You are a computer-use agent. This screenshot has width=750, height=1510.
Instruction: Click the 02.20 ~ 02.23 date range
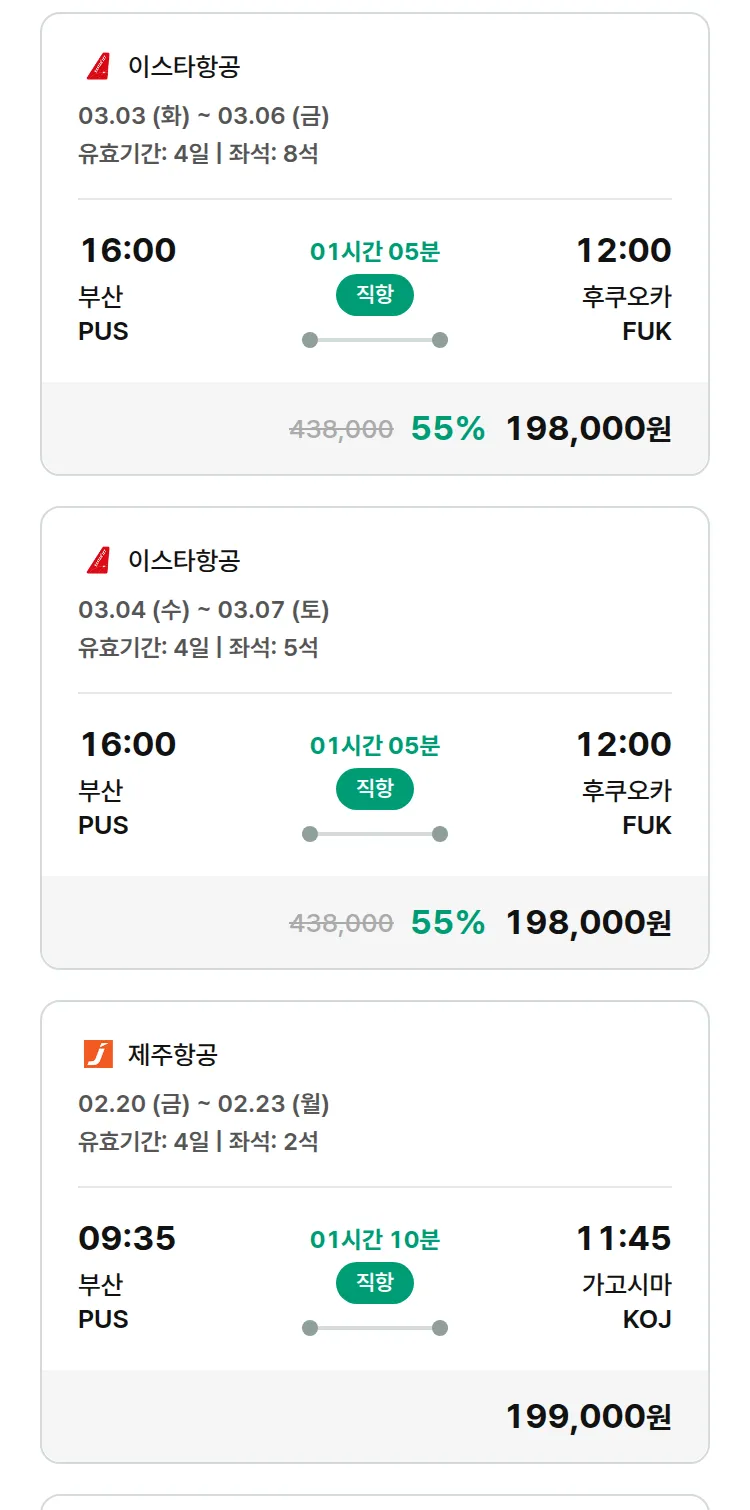tap(204, 1104)
